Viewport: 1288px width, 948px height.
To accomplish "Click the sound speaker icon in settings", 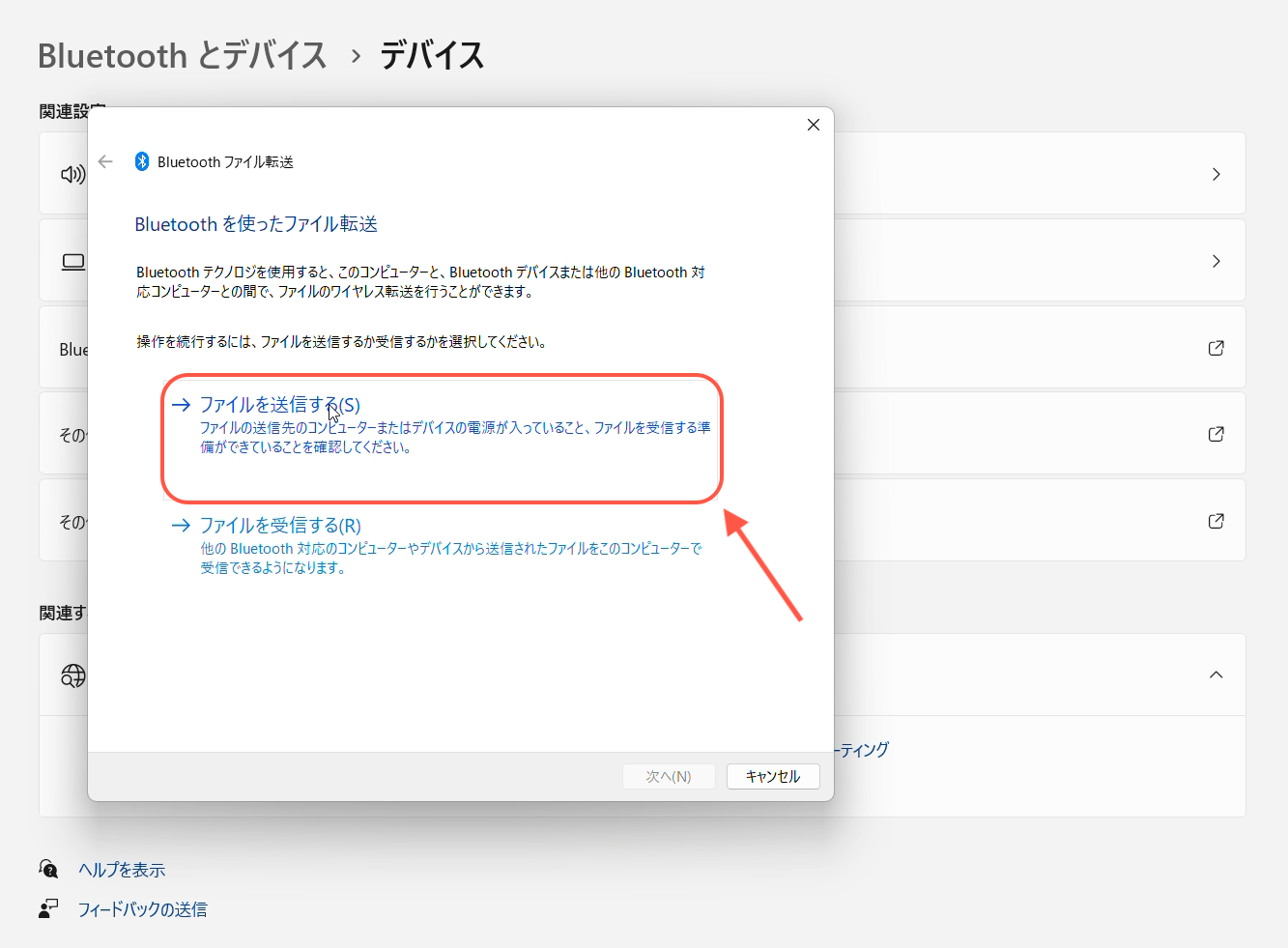I will 73,174.
